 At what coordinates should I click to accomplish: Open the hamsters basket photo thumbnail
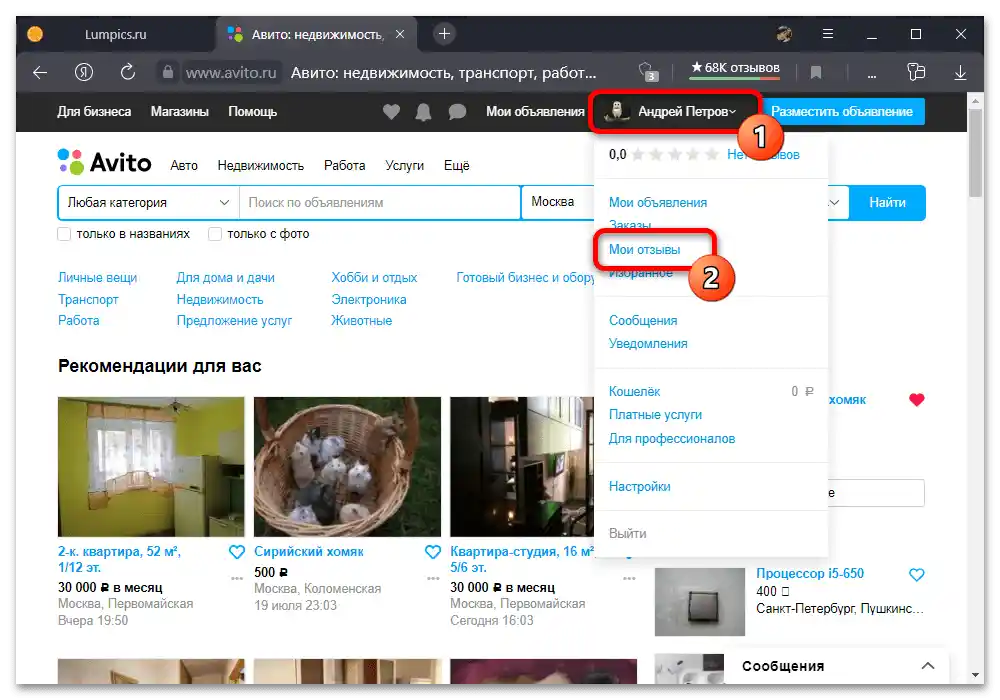347,467
